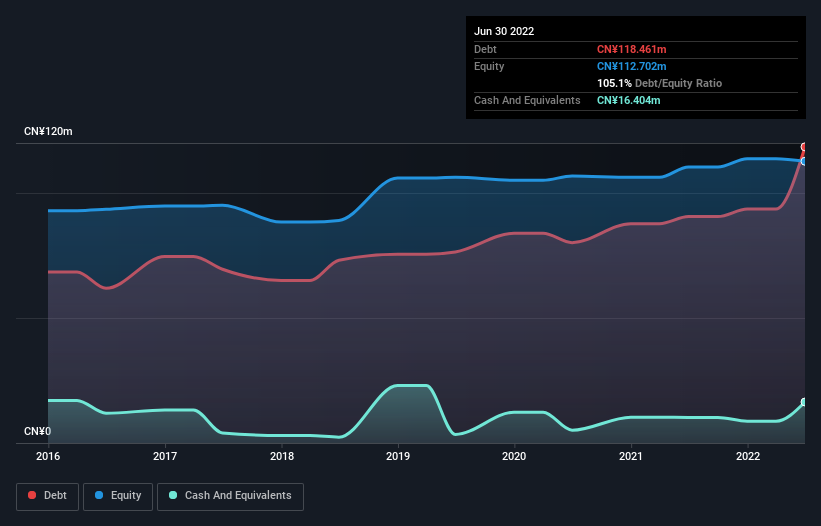This screenshot has height=526, width=821.
Task: Click the 2020 x-axis label
Action: pyautogui.click(x=514, y=456)
